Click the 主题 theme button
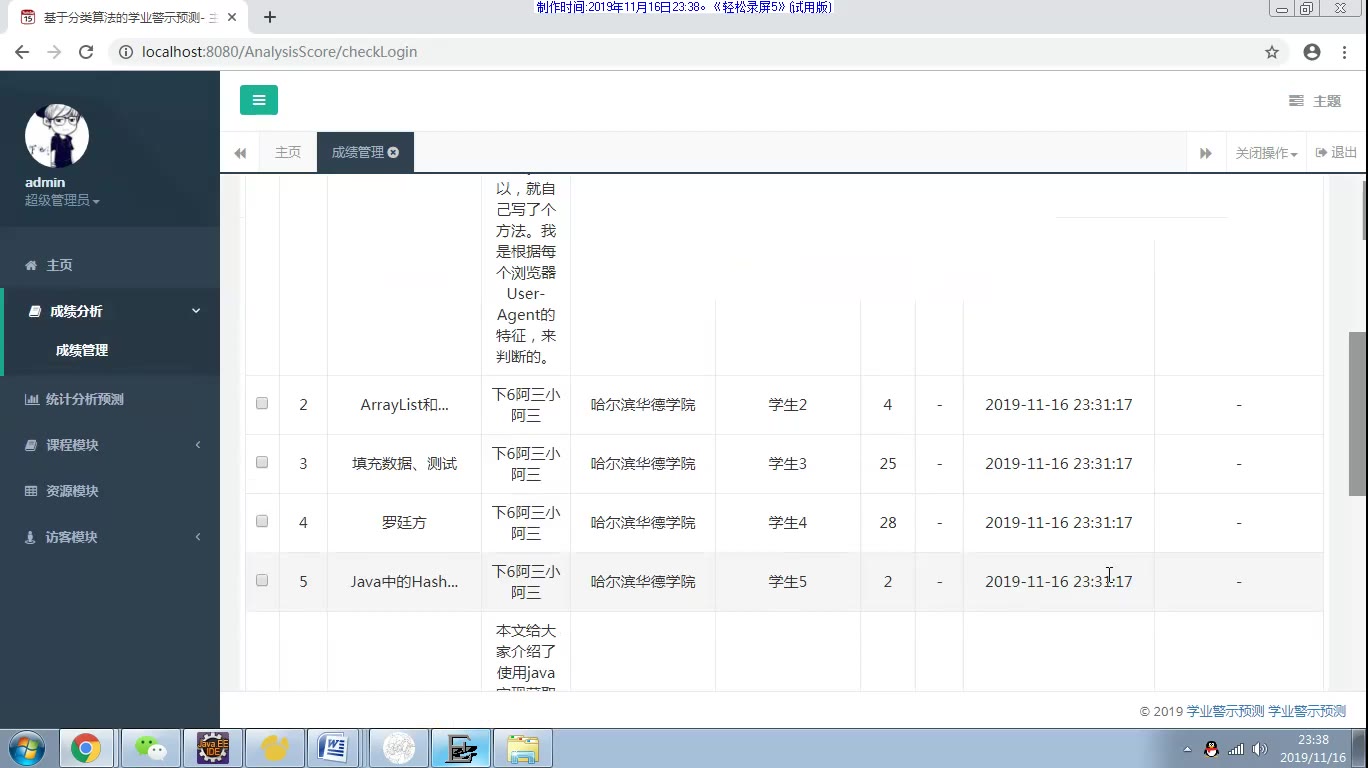This screenshot has width=1368, height=768. click(1315, 101)
